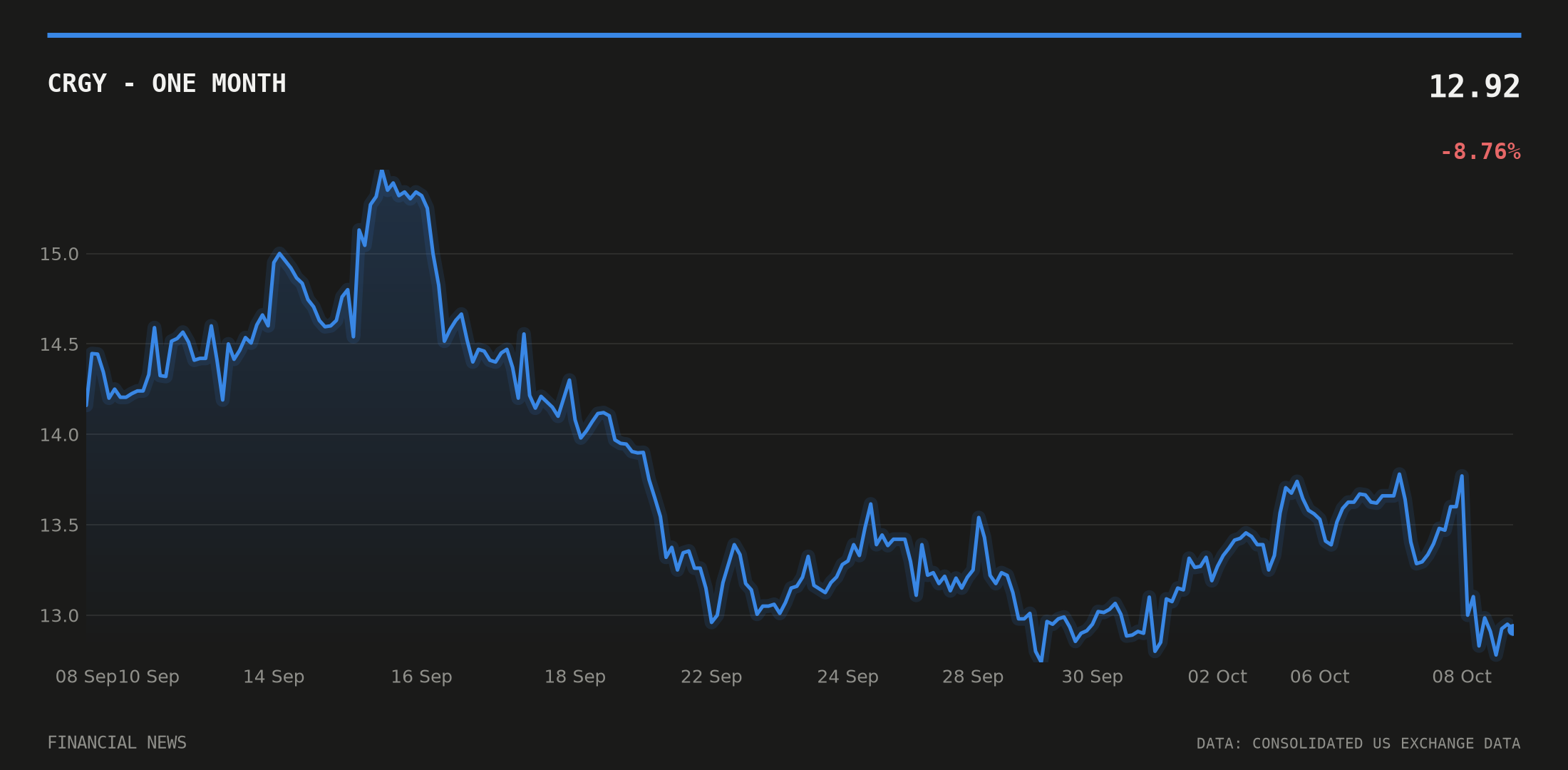The image size is (1568, 770).
Task: Click the 22 Sep date label
Action: [711, 677]
